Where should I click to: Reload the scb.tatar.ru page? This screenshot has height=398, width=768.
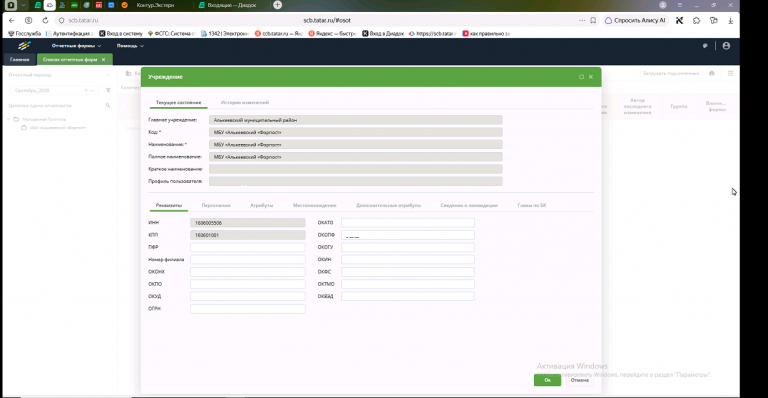(x=45, y=21)
